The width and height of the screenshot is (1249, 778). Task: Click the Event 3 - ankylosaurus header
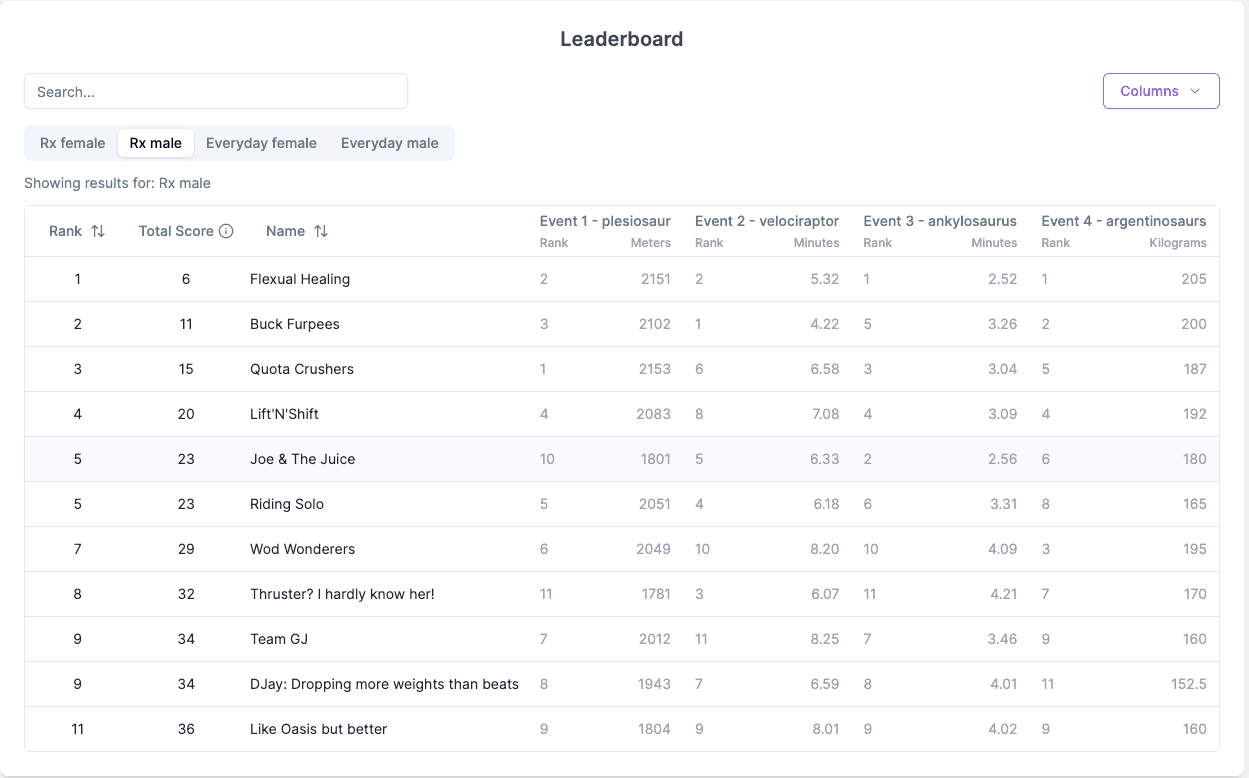940,221
